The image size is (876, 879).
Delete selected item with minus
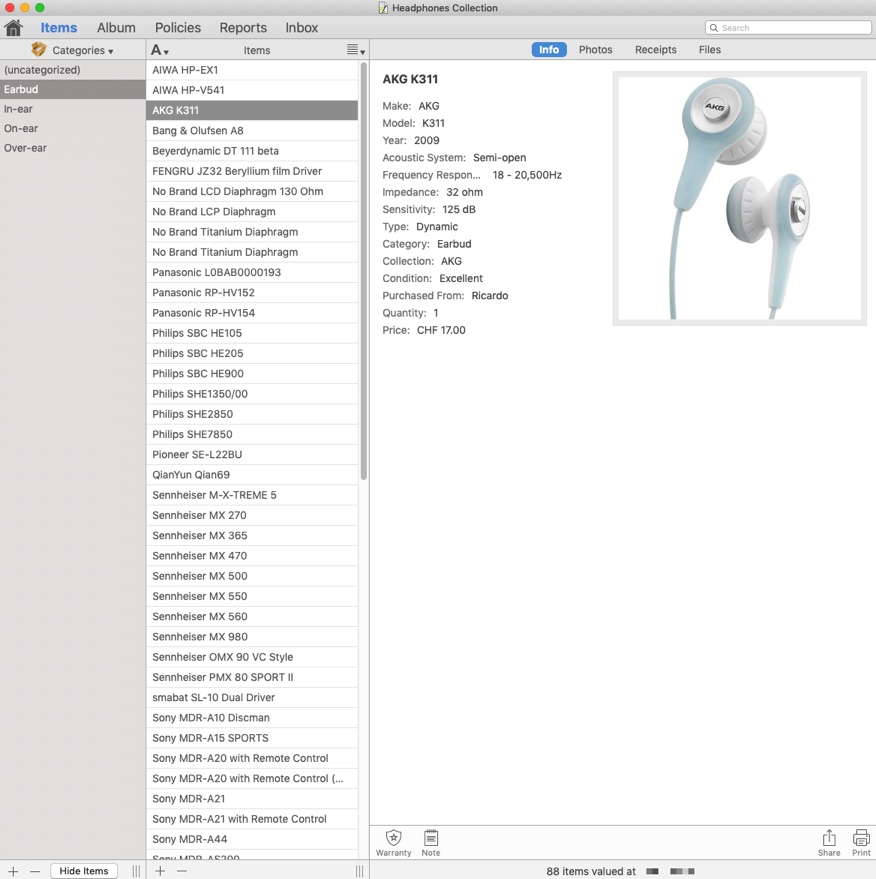182,871
